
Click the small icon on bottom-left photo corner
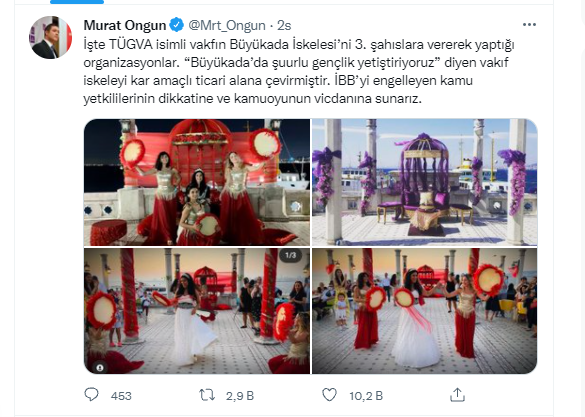[x=100, y=367]
